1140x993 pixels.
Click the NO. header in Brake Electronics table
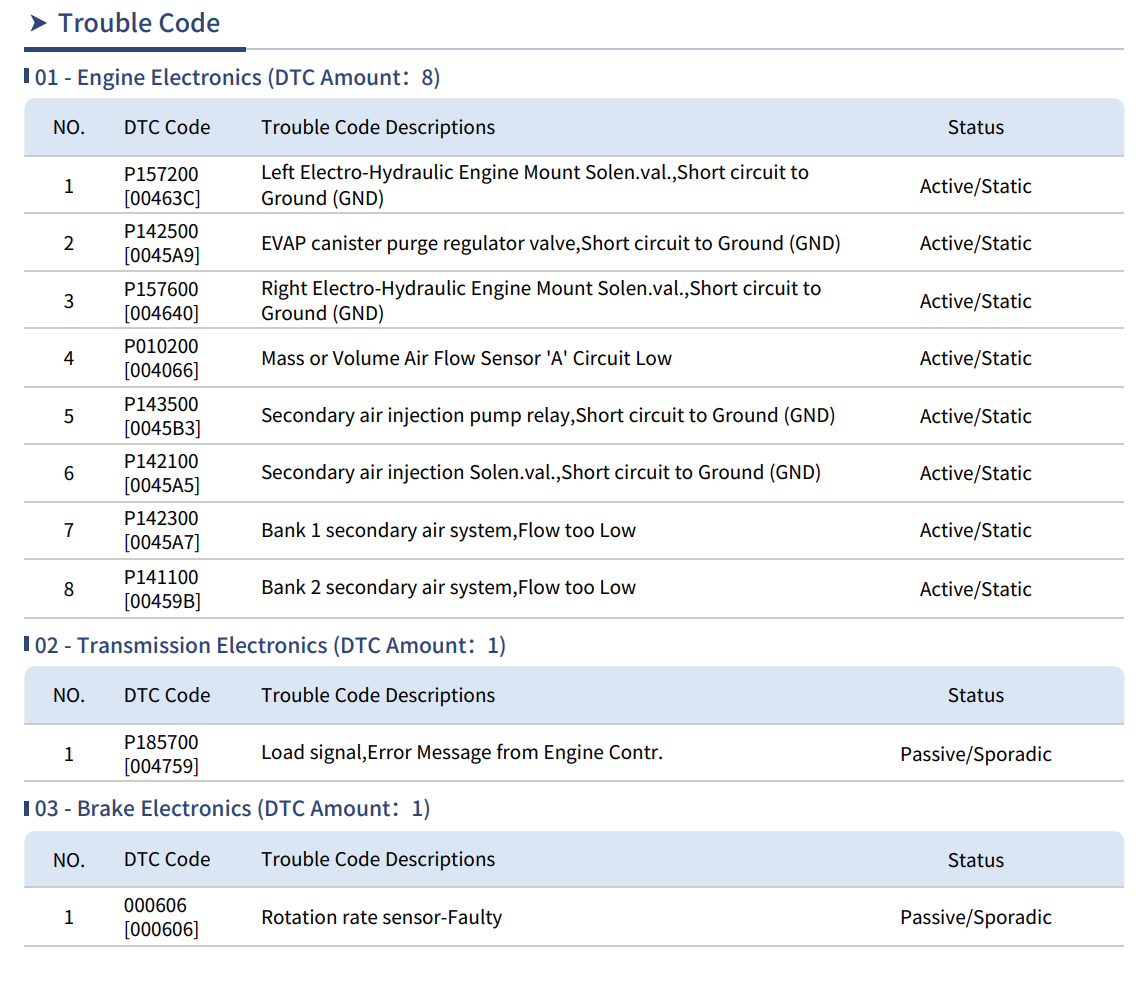click(69, 860)
